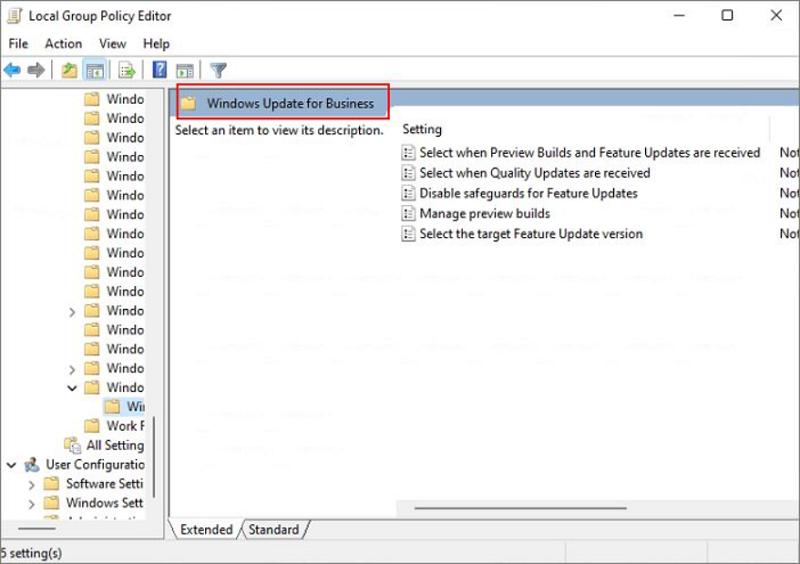The width and height of the screenshot is (800, 564).
Task: Expand the Windows Settings folder under User Configuration
Action: pyautogui.click(x=30, y=503)
